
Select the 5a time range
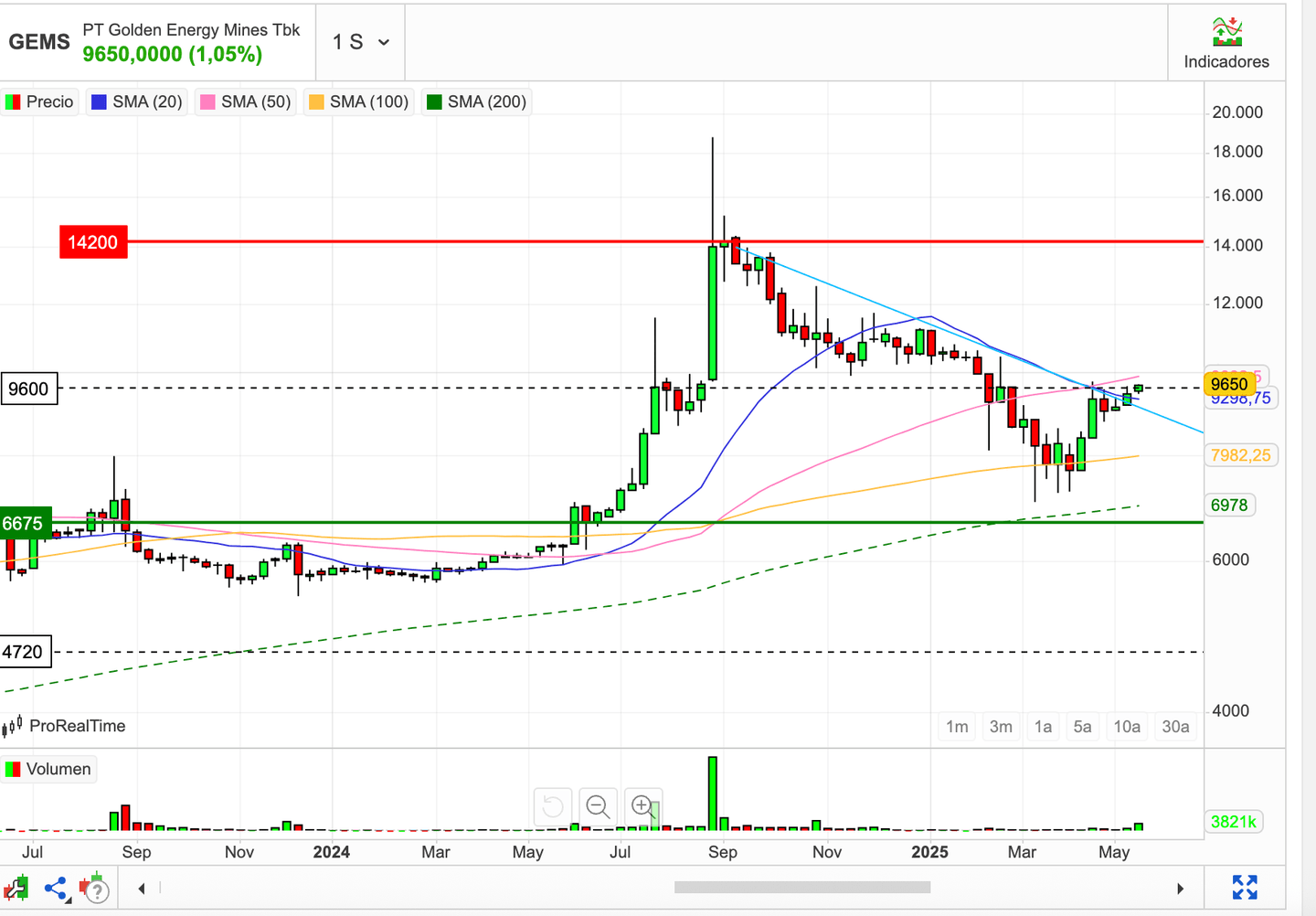click(x=1082, y=726)
